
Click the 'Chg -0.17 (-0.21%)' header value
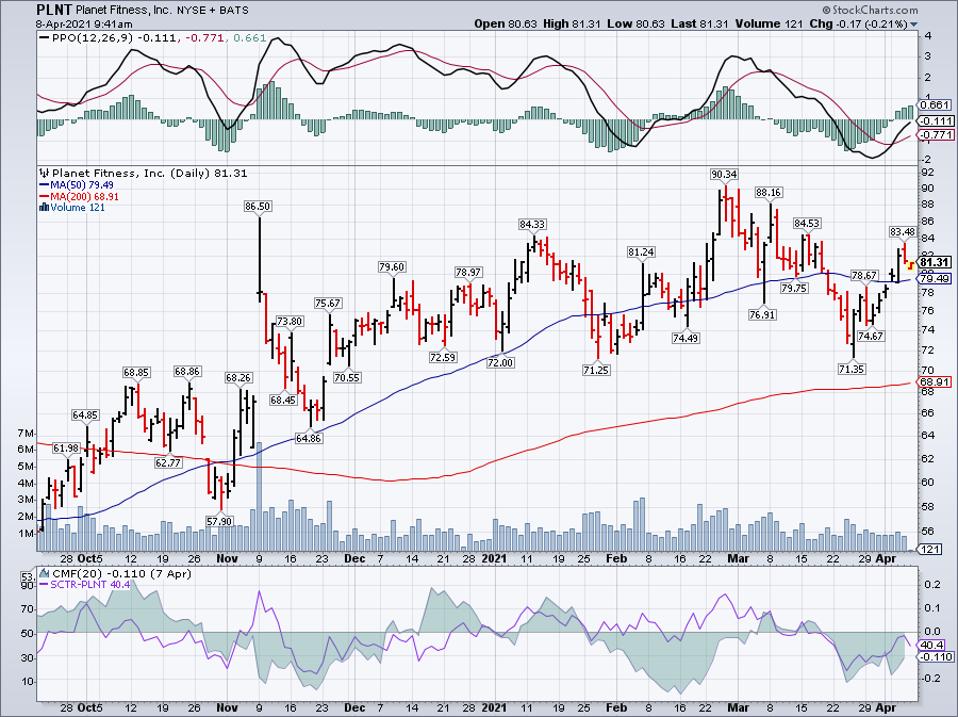click(x=858, y=24)
